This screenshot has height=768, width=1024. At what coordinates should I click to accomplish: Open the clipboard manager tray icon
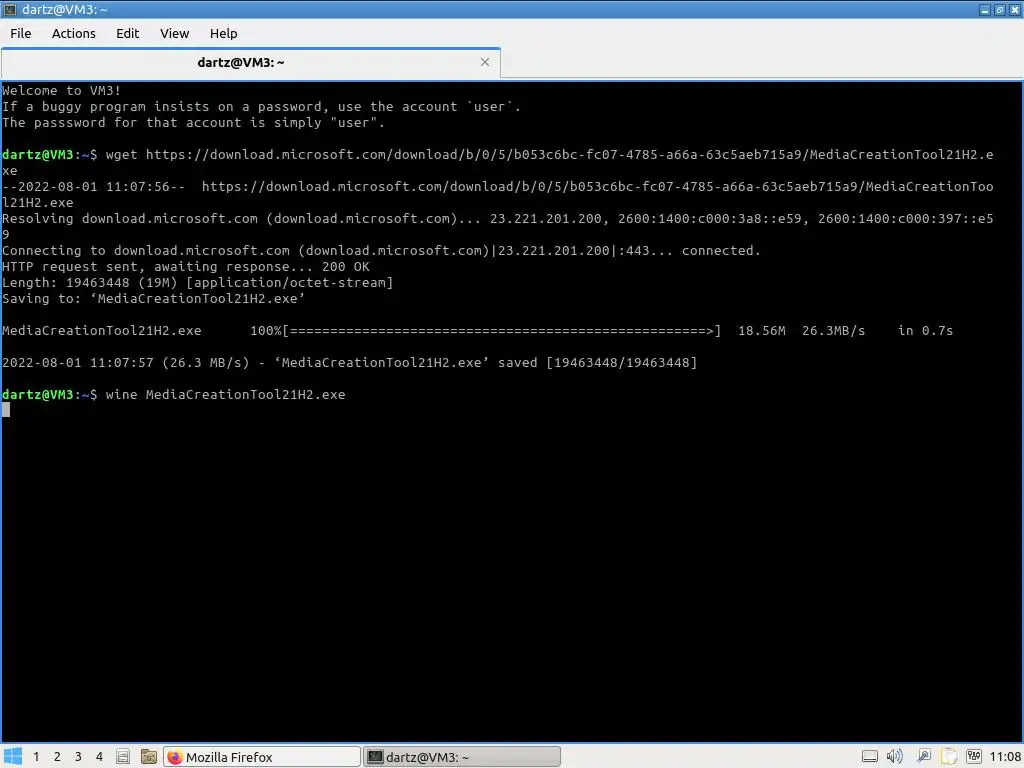(x=949, y=756)
